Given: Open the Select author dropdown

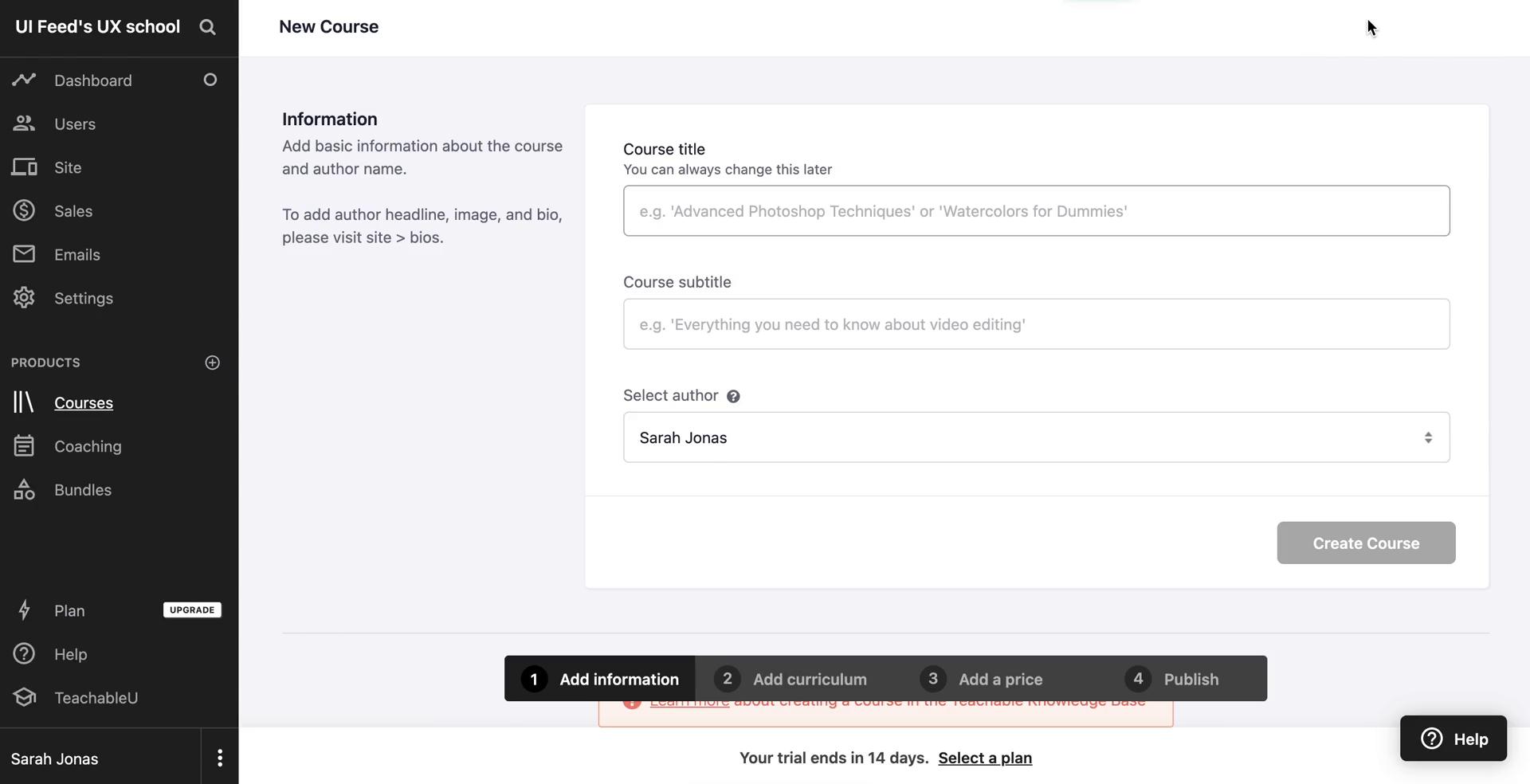Looking at the screenshot, I should click(1036, 437).
